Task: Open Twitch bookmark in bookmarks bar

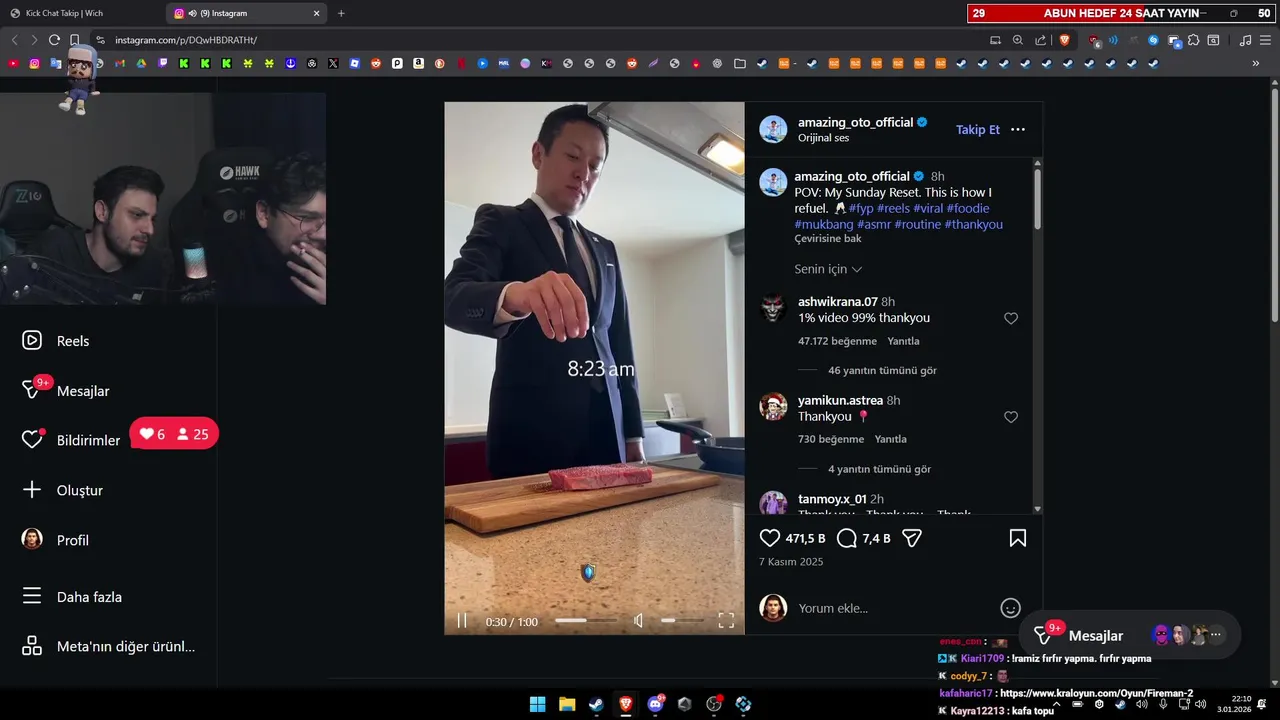Action: tap(163, 63)
